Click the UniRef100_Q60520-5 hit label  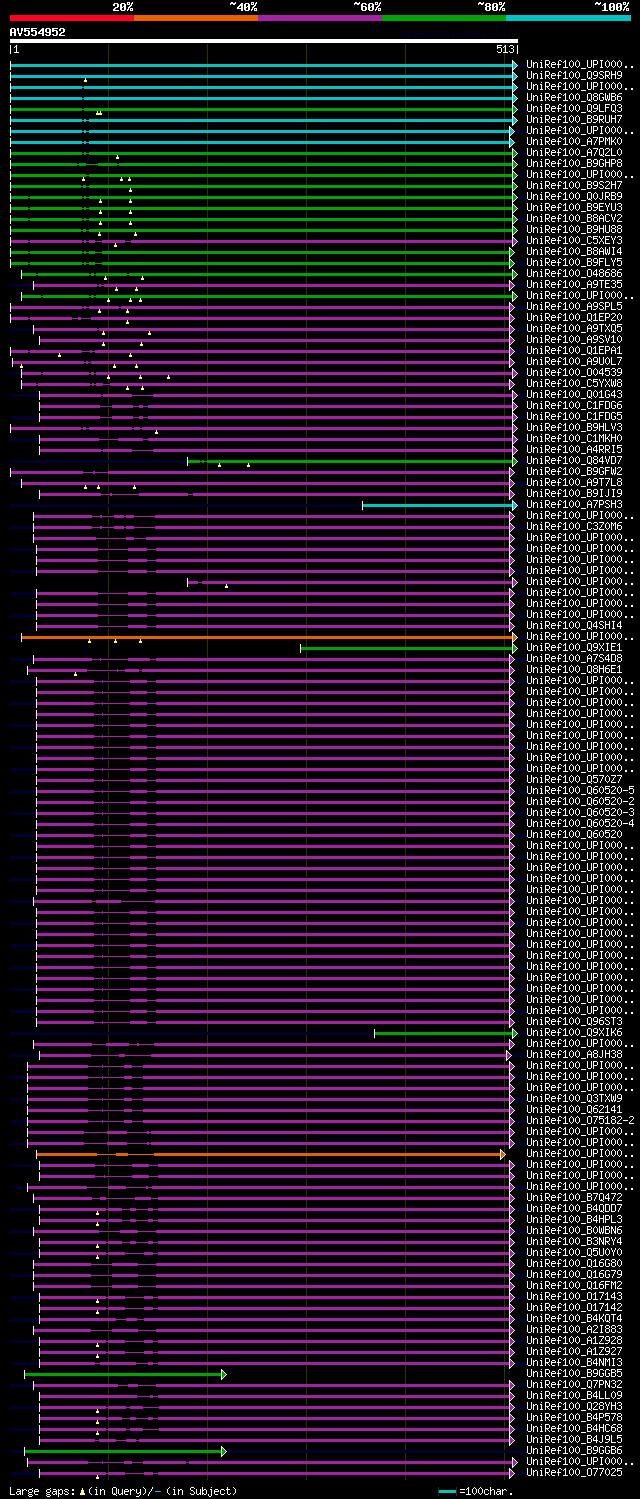pos(580,790)
